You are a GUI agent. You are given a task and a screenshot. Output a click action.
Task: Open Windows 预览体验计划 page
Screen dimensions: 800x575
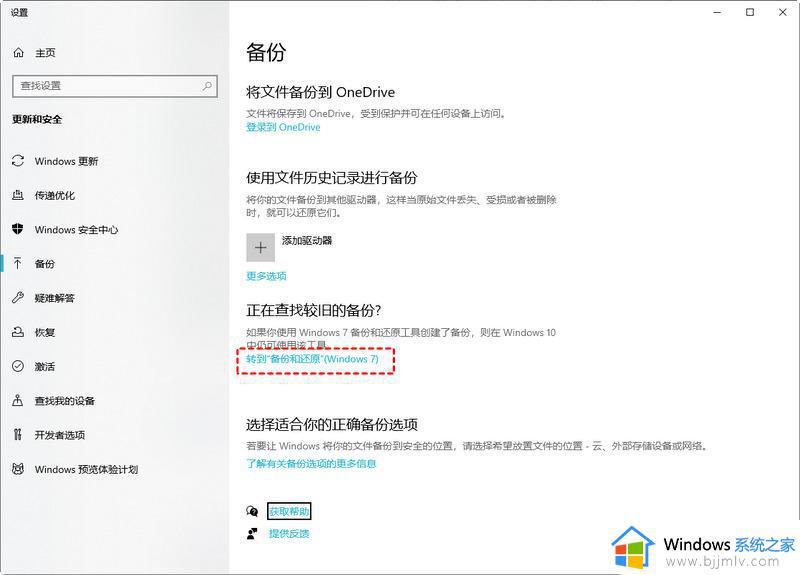pyautogui.click(x=86, y=469)
